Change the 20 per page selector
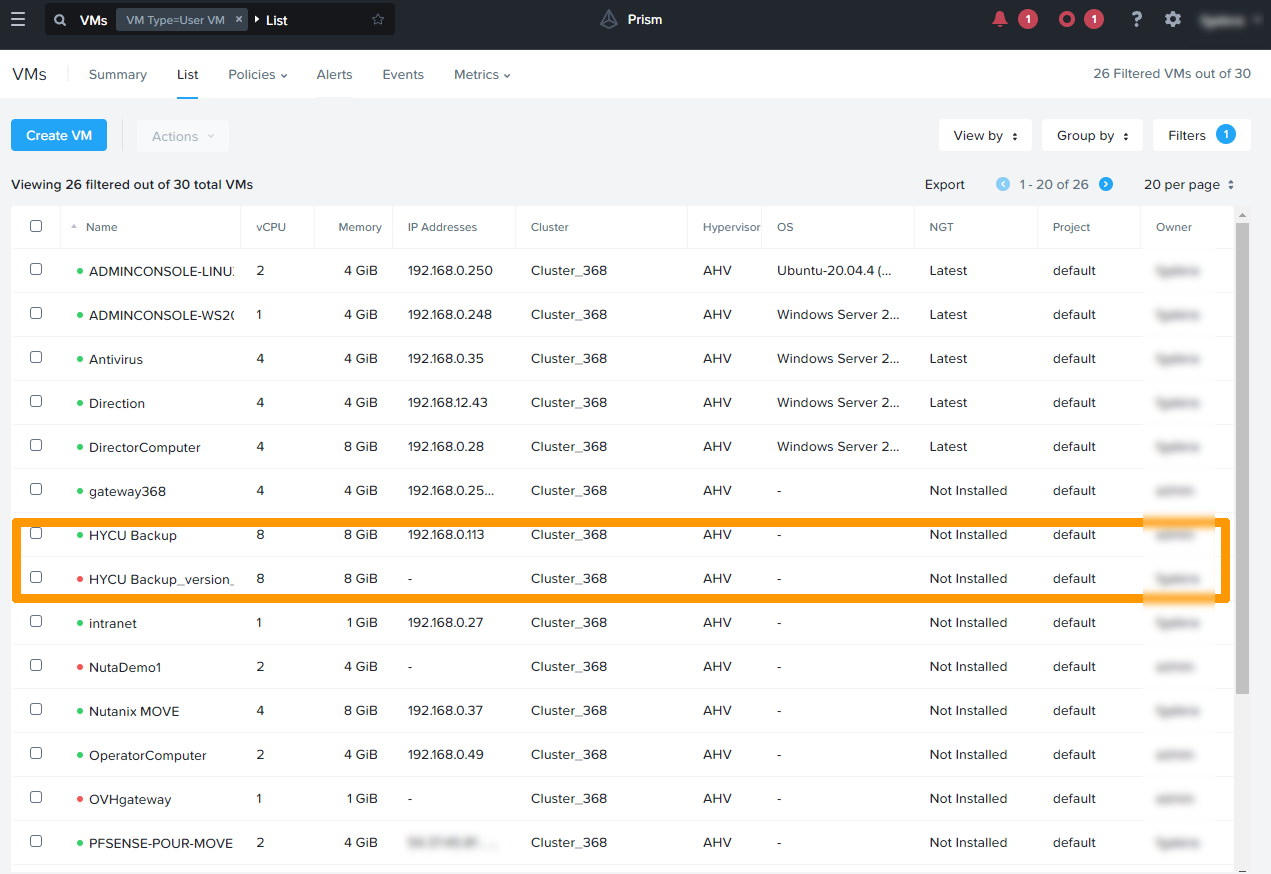1271x874 pixels. coord(1188,185)
